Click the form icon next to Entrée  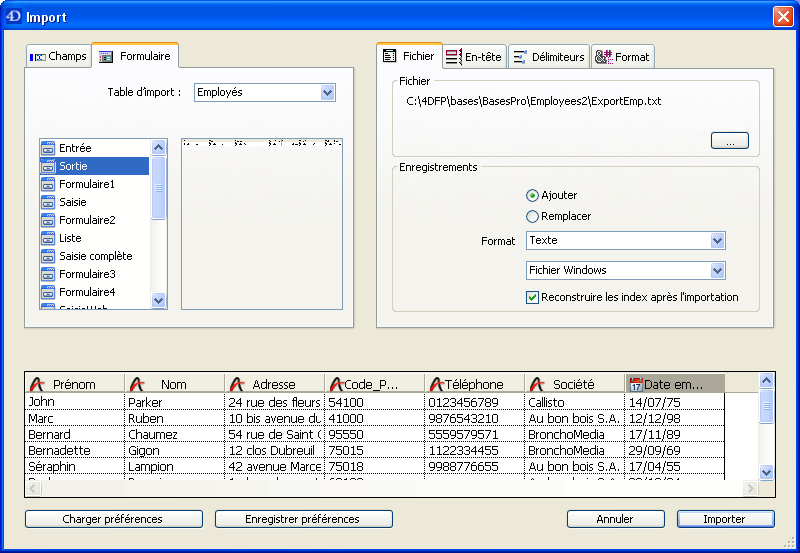[47, 148]
